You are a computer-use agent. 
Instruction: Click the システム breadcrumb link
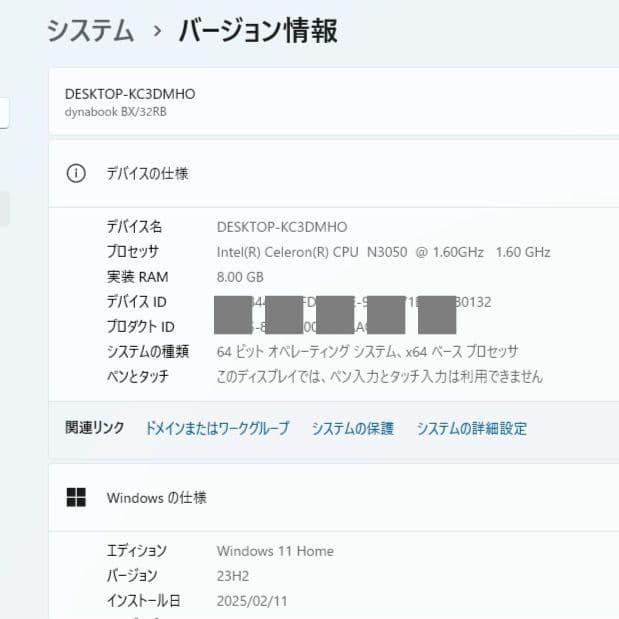(90, 31)
